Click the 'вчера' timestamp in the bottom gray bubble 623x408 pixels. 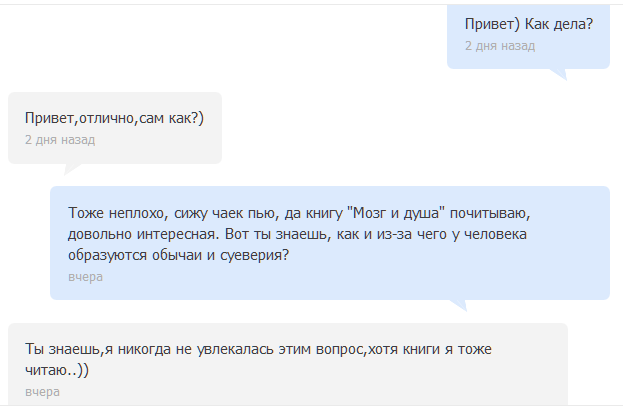43,392
